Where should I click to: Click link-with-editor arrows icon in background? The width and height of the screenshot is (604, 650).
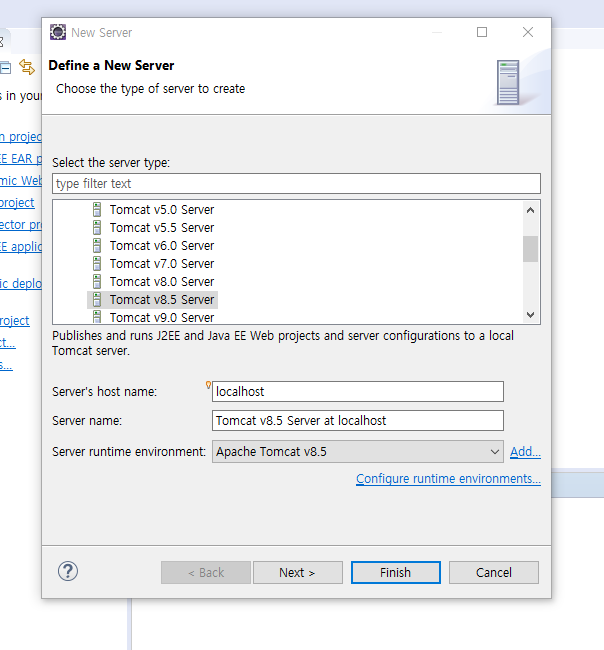pos(27,67)
